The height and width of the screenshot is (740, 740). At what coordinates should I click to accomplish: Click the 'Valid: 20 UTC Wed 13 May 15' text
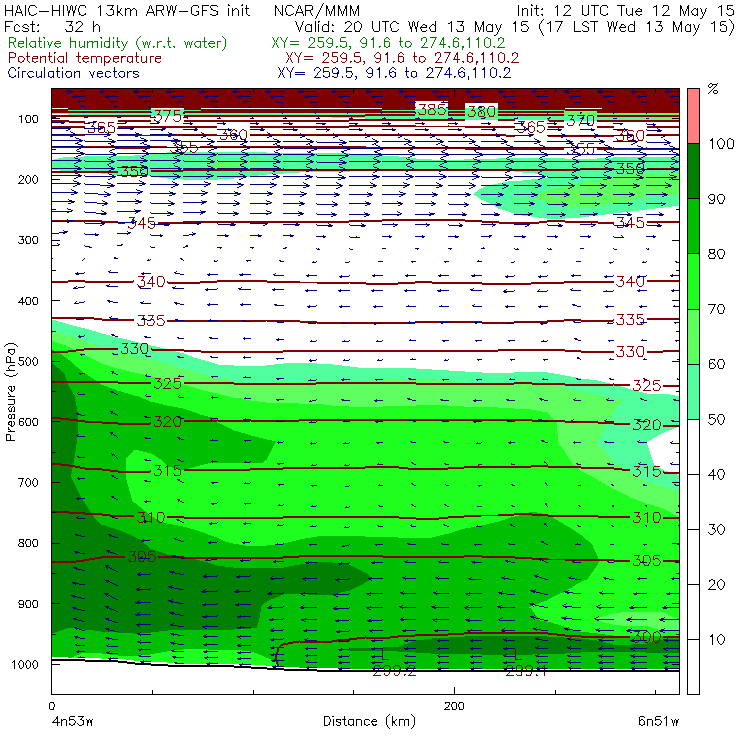click(412, 26)
